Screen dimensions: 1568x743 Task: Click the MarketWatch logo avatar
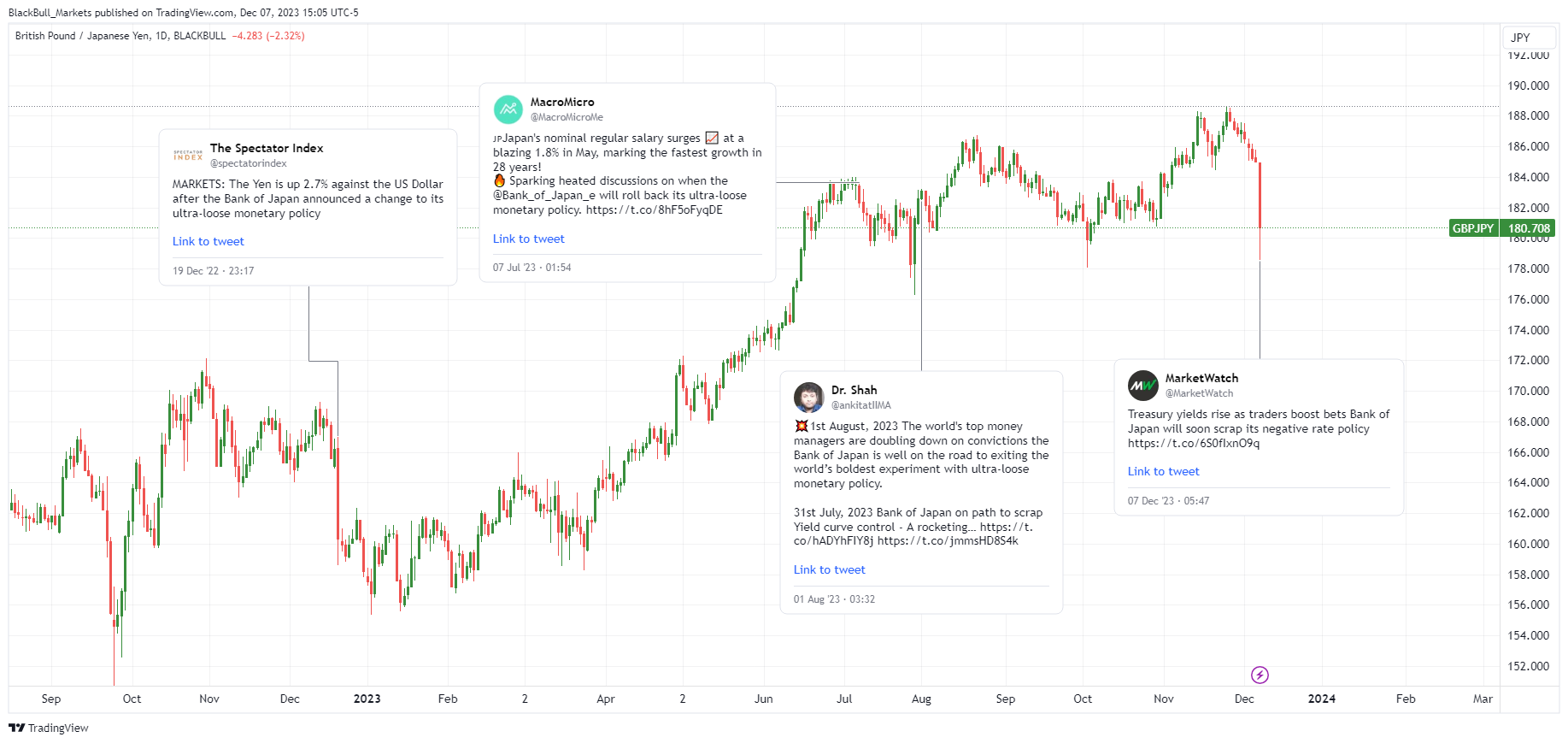point(1142,386)
